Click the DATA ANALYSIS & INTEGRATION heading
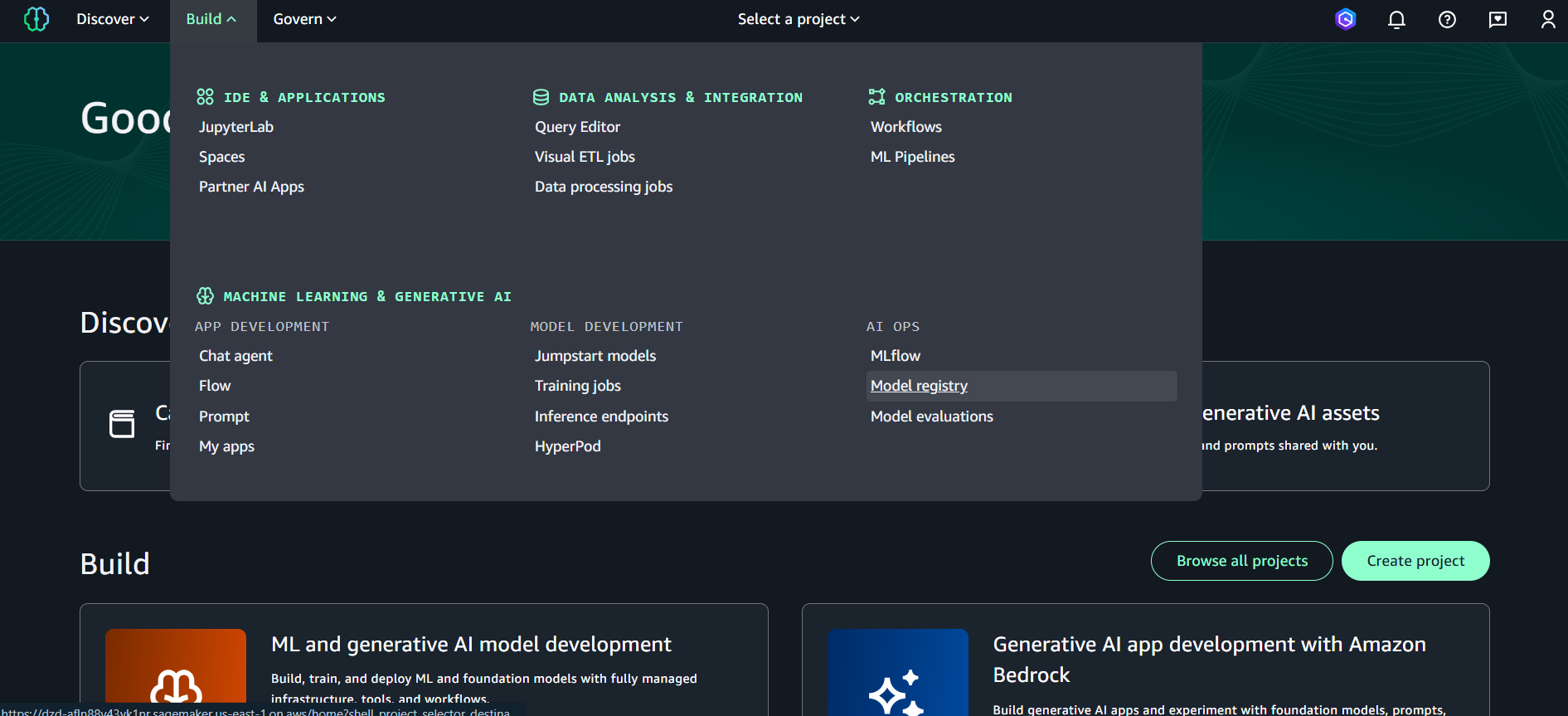 pyautogui.click(x=681, y=97)
